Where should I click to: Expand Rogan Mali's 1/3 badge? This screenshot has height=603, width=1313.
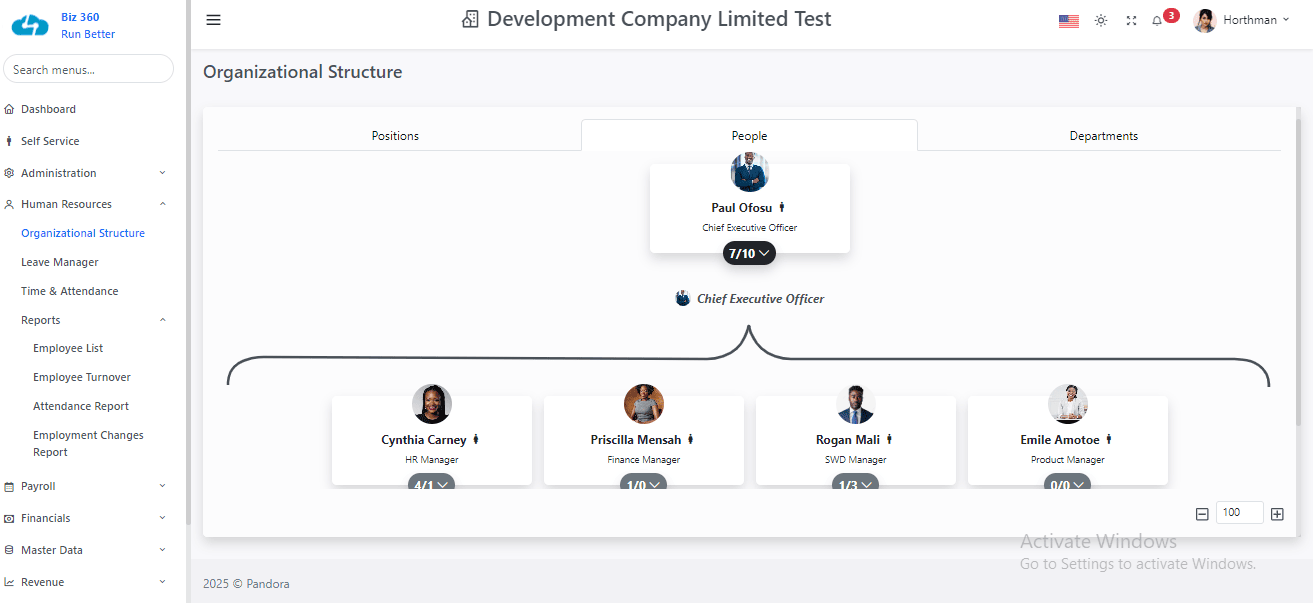pyautogui.click(x=855, y=482)
